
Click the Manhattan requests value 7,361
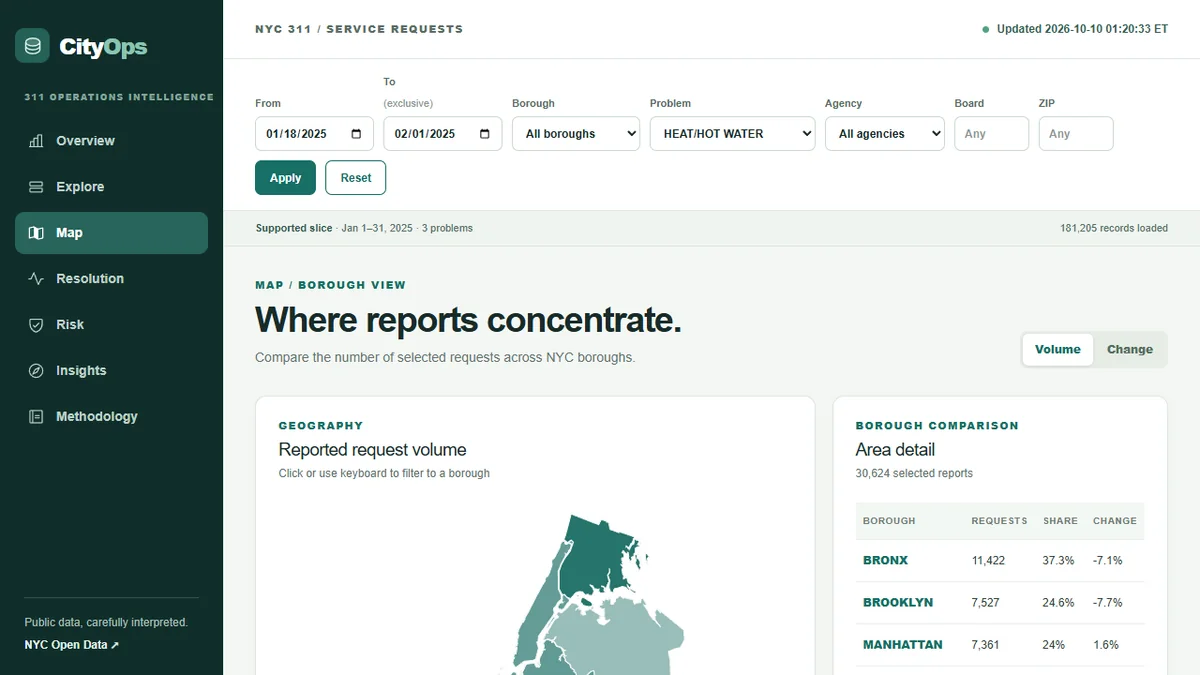[x=985, y=645]
